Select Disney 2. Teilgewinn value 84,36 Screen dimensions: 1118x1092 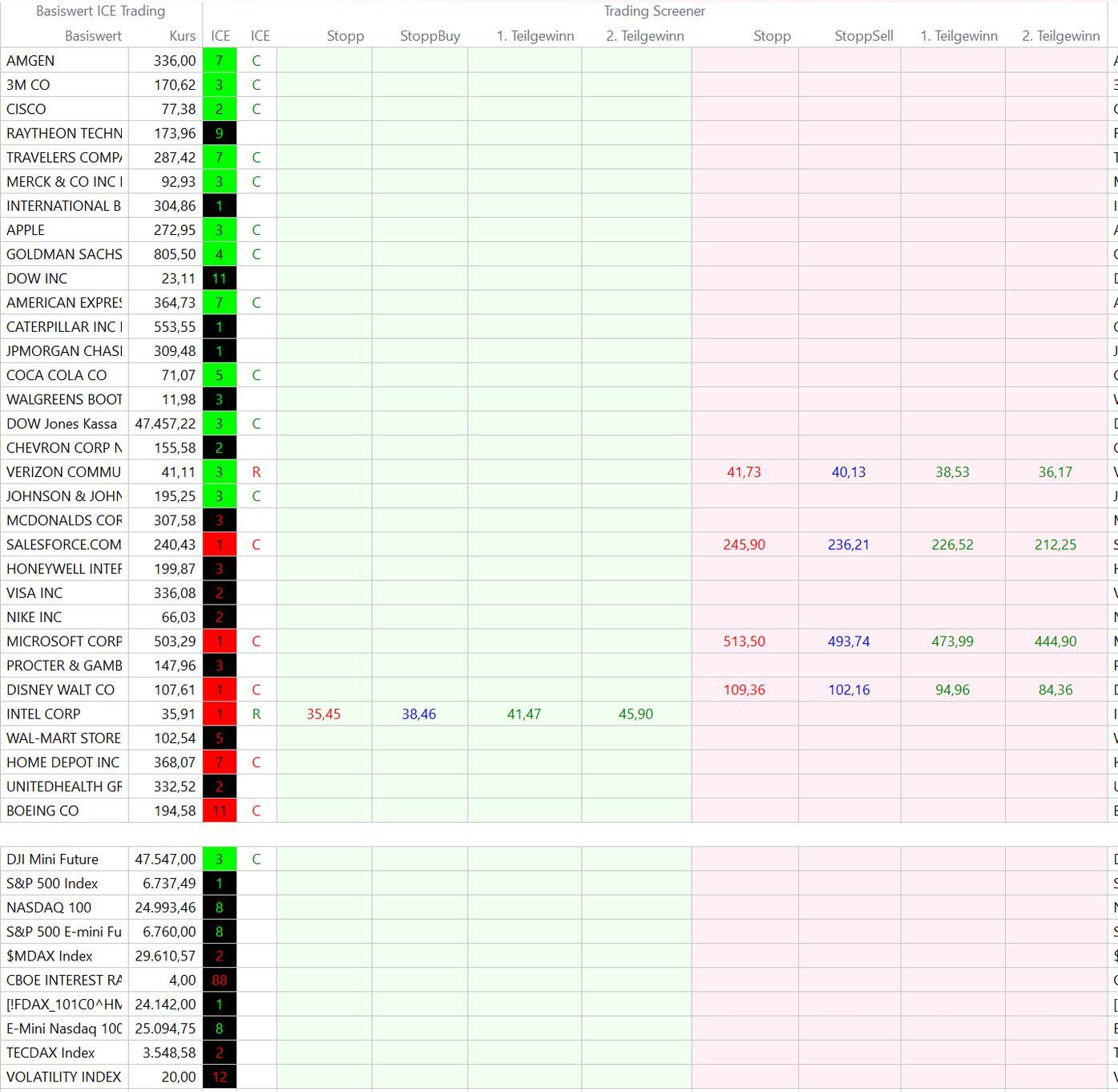coord(1055,690)
